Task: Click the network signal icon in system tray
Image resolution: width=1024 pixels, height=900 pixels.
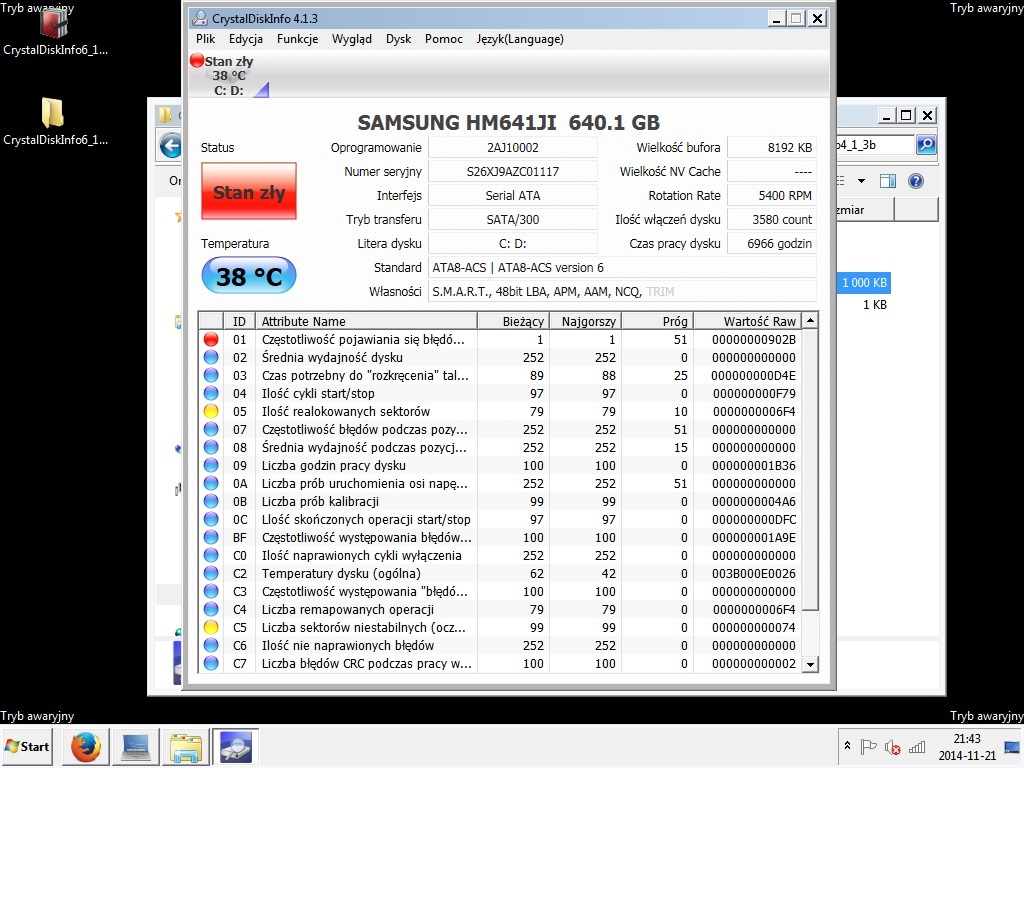Action: pyautogui.click(x=917, y=747)
